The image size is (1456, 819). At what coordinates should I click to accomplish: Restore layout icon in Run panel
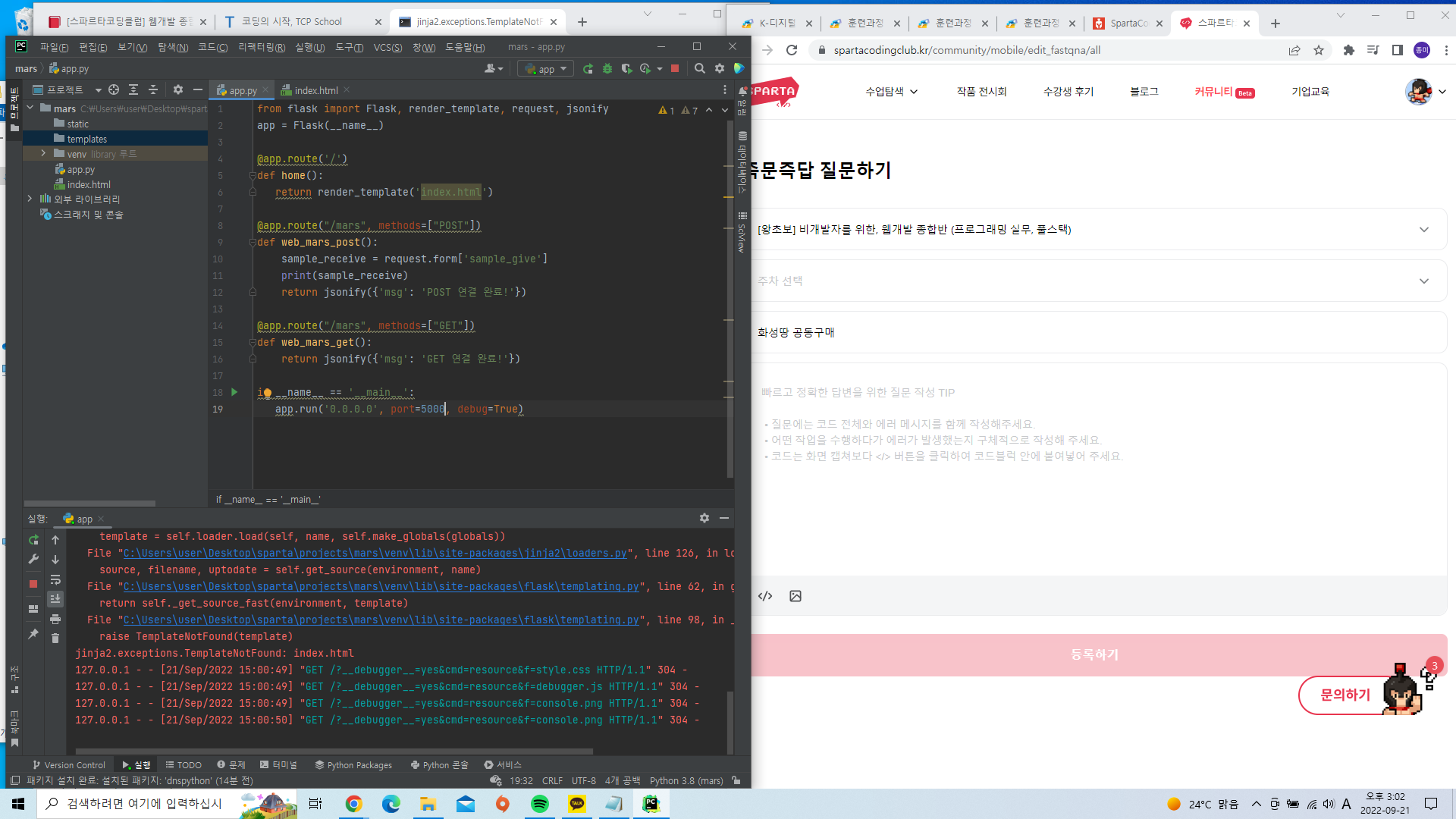point(33,609)
